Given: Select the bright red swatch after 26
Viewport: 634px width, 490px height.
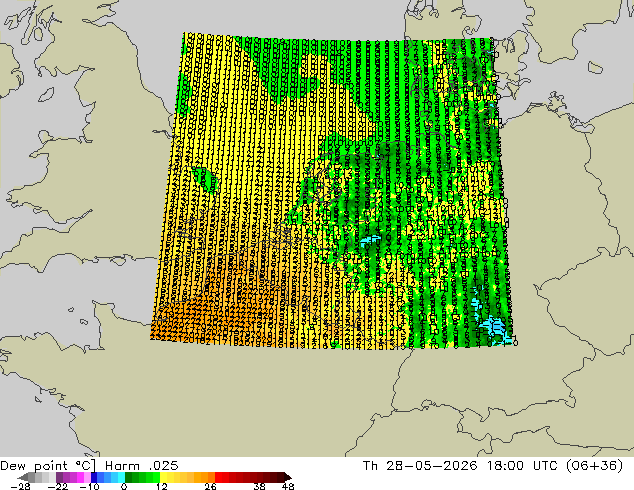Looking at the screenshot, I should point(218,477).
